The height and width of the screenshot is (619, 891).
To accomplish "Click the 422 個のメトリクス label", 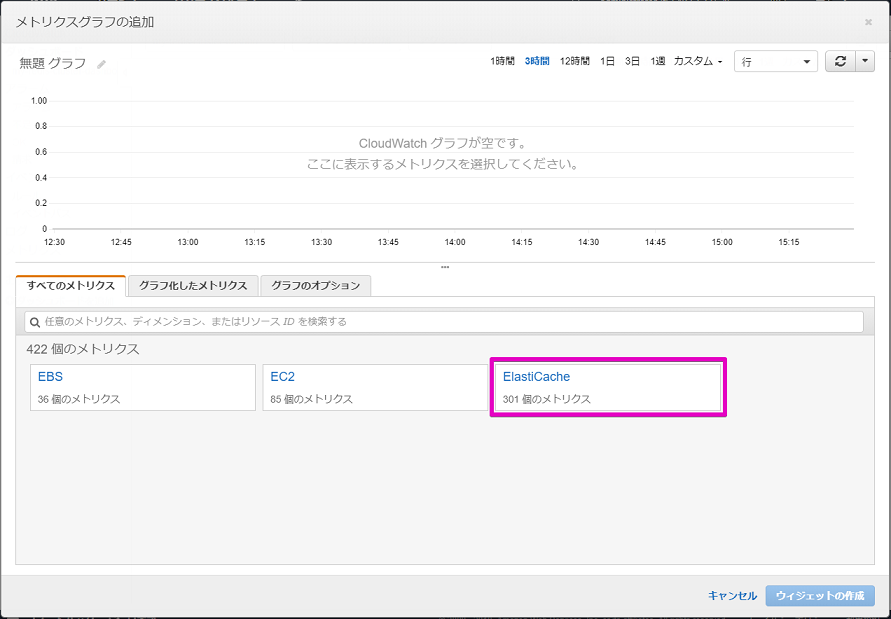I will click(x=83, y=349).
